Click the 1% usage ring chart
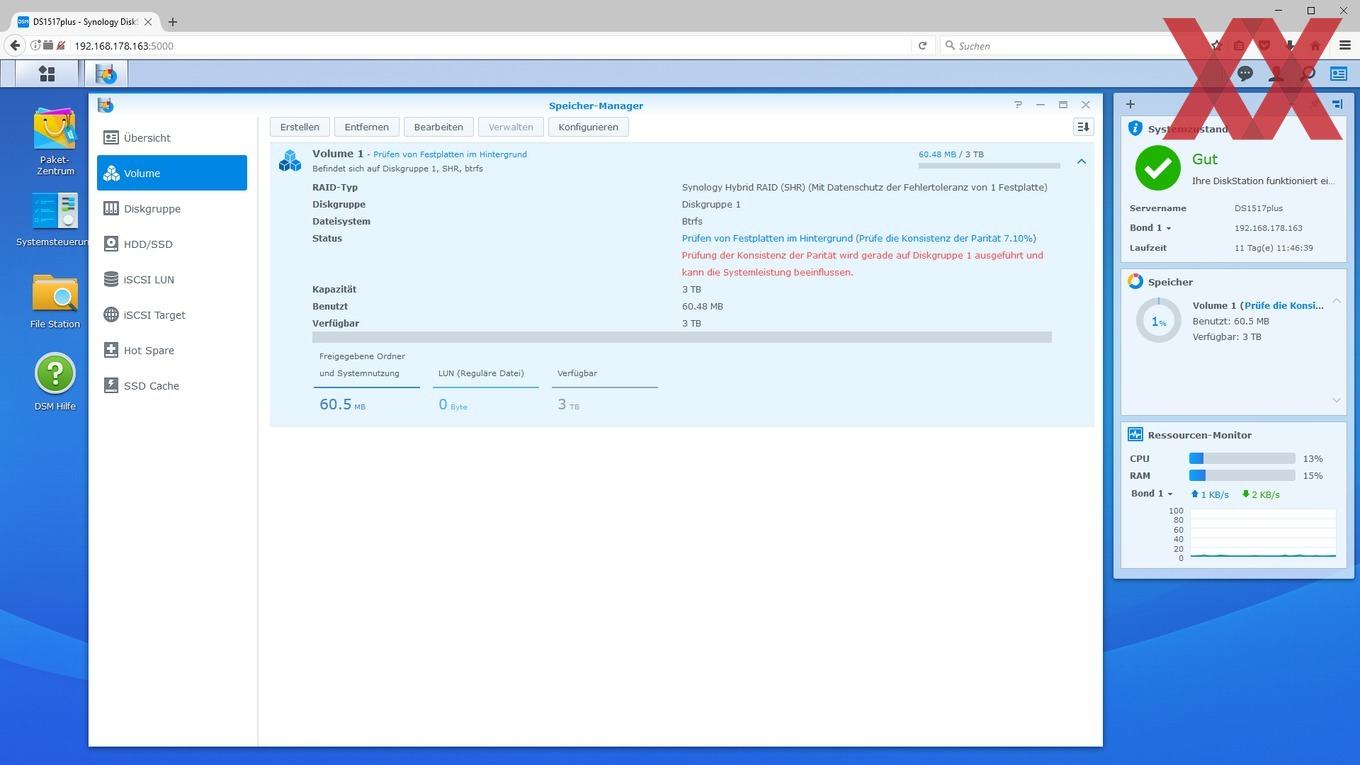The image size is (1360, 765). (x=1158, y=321)
